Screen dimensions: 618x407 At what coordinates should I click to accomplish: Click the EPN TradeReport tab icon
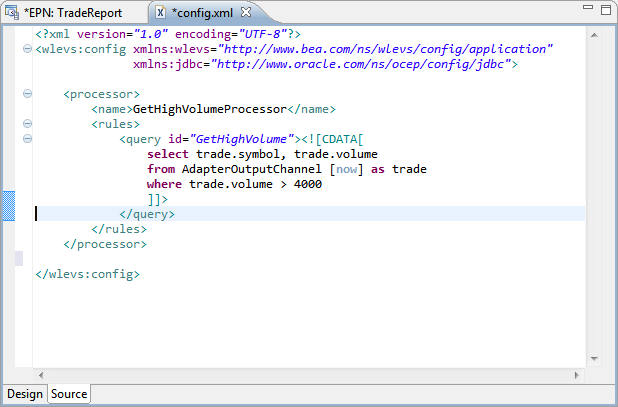(x=12, y=13)
